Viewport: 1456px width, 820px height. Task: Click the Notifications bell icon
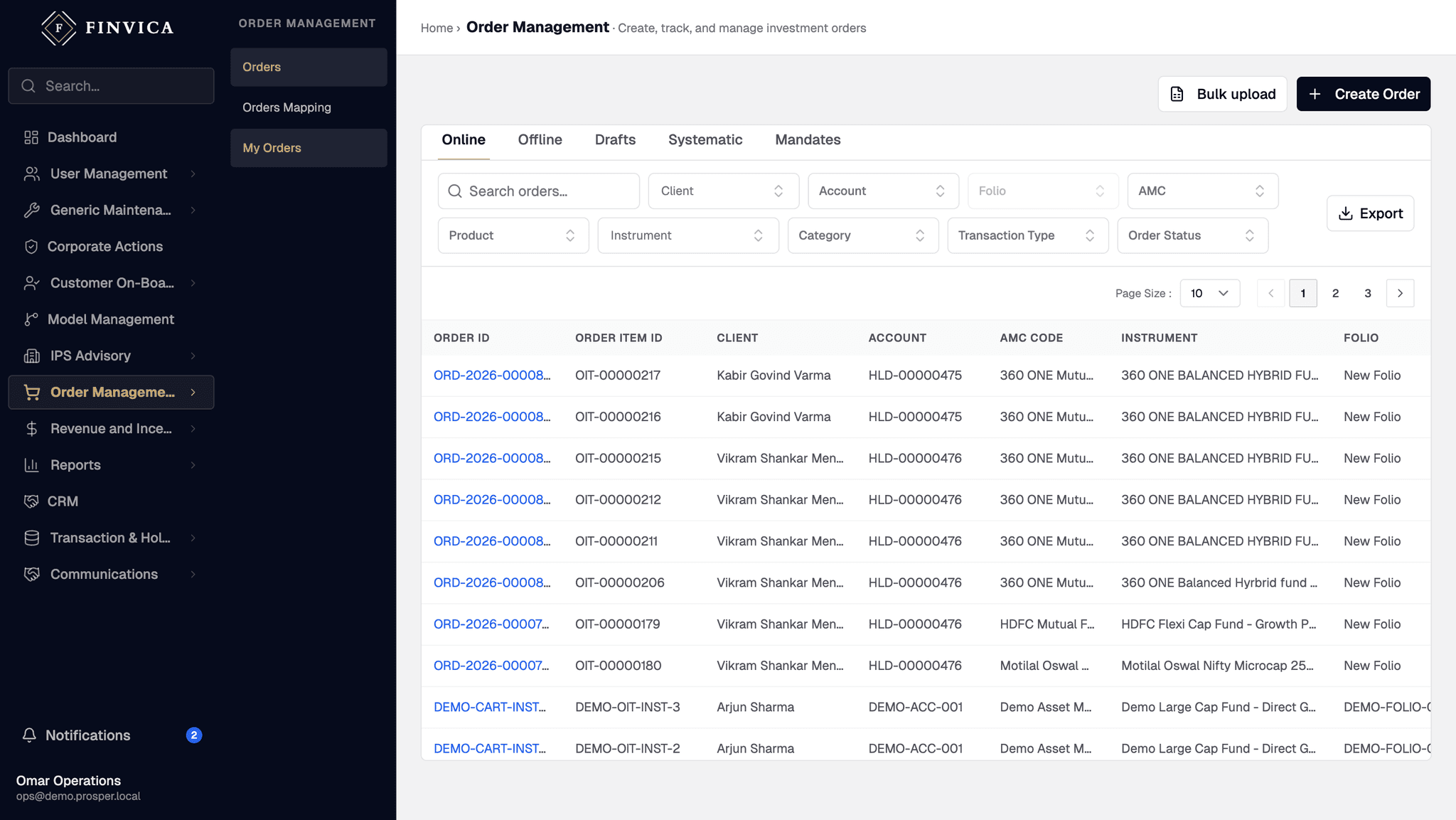(29, 735)
